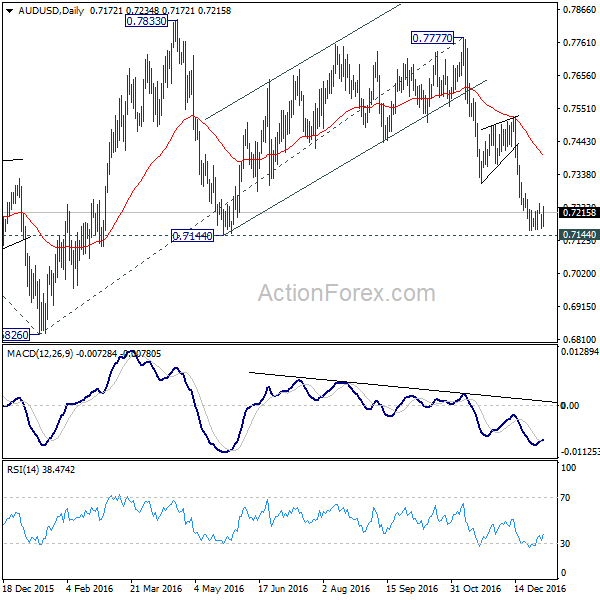Click the 18 Dec 2015 date label
The image size is (600, 600).
(x=28, y=588)
